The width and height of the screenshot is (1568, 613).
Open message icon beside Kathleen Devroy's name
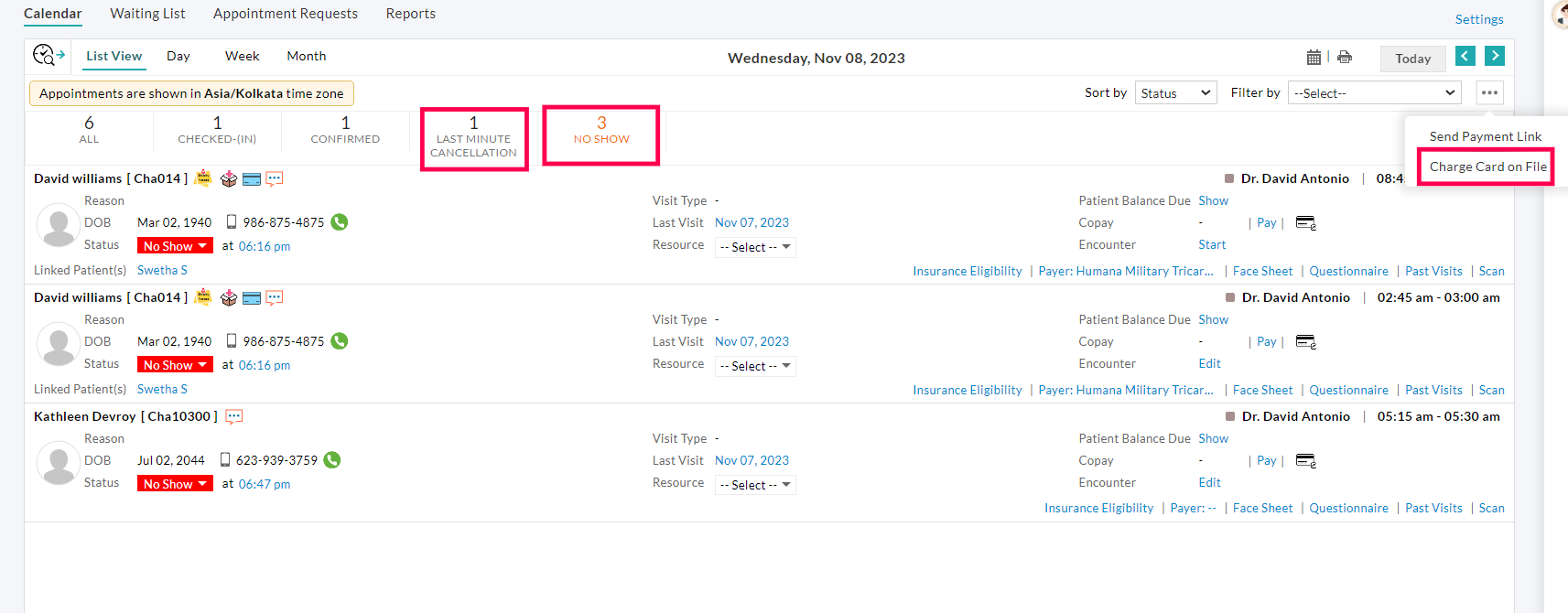point(234,417)
